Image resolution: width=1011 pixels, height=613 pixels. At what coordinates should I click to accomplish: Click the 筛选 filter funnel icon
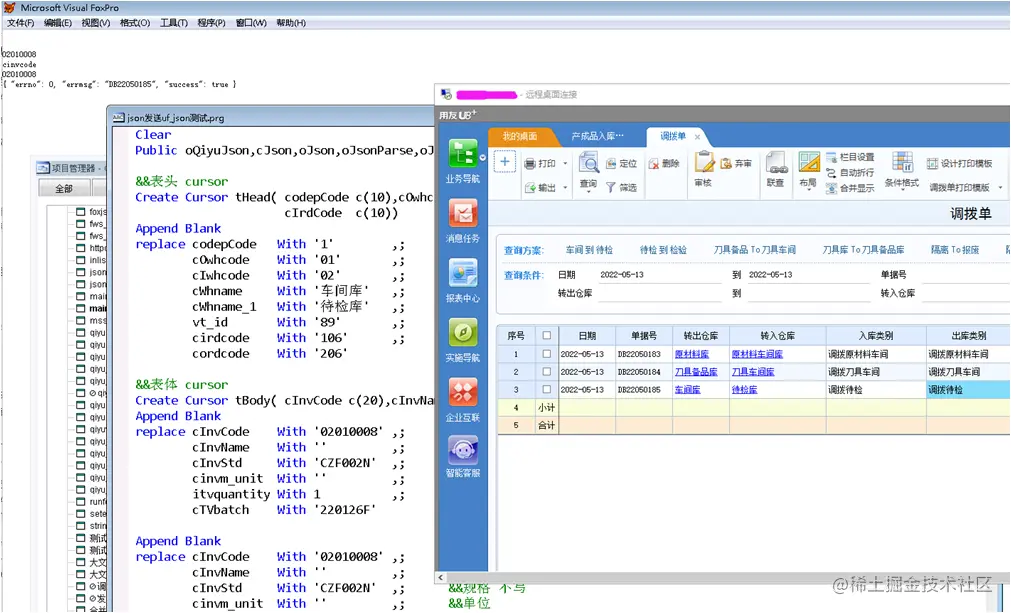[611, 188]
